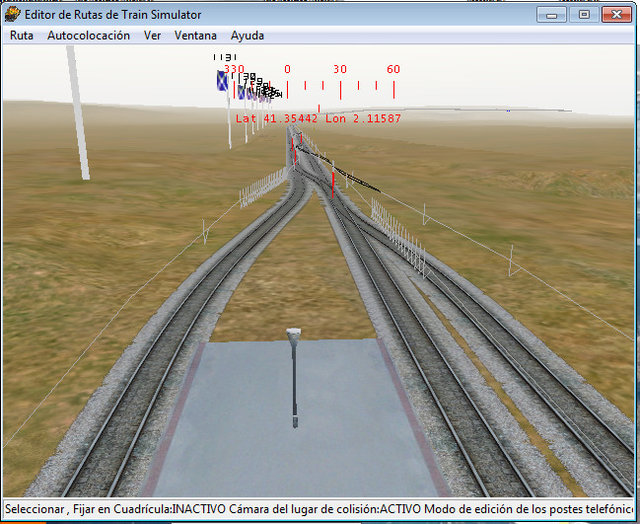Minimize the route editor window
Viewport: 640px width, 524px height.
point(550,15)
